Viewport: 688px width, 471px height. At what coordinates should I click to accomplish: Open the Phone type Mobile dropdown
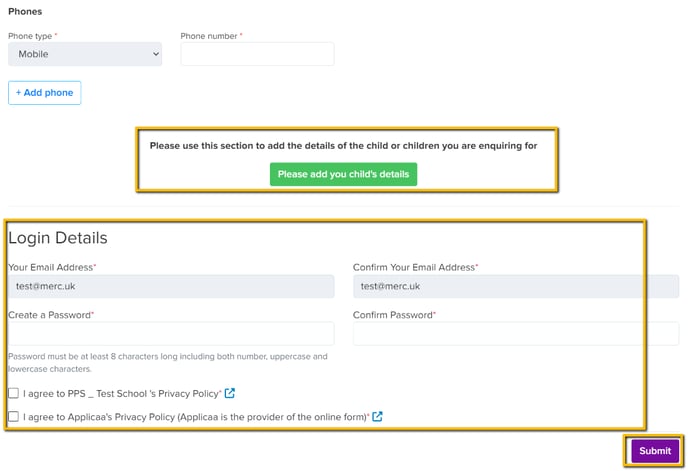point(85,54)
